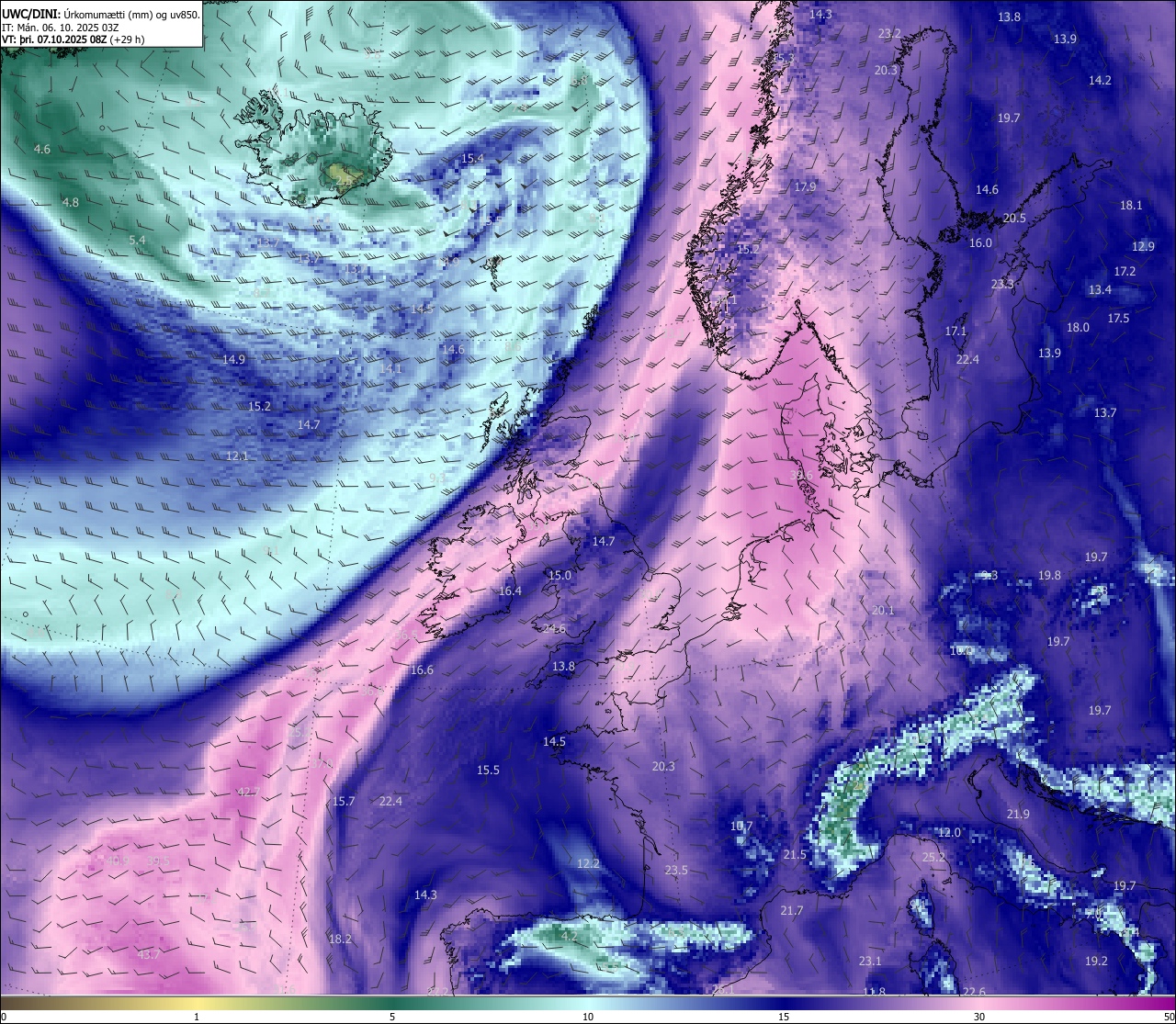Screen dimensions: 1176x1024
Task: Click the map value "14.2"
Action: coord(1100,80)
